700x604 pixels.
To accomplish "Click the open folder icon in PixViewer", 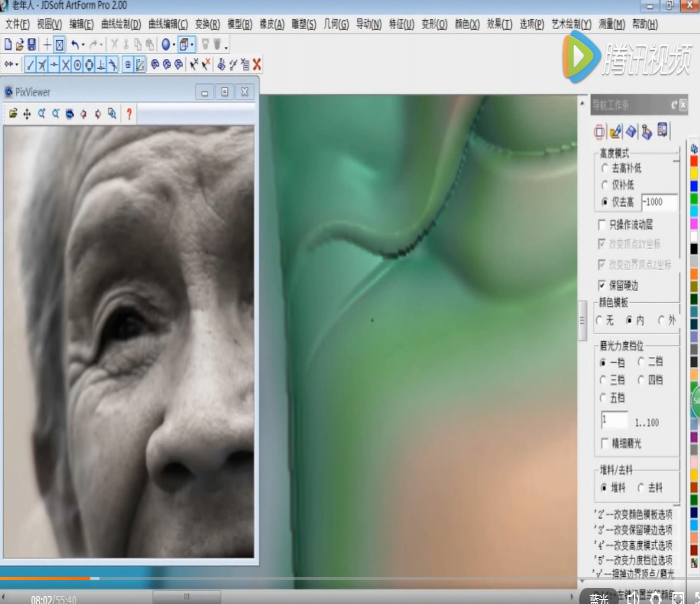I will [x=13, y=114].
